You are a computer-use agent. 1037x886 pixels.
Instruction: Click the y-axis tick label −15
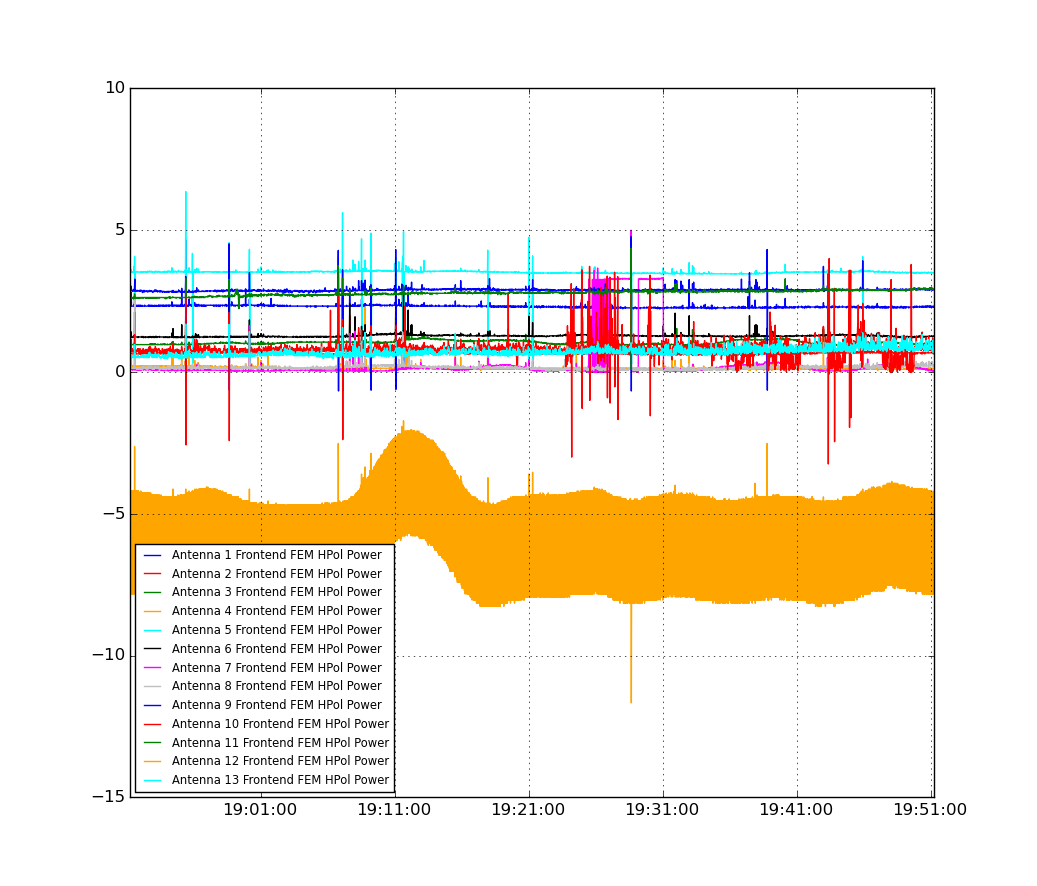pos(109,797)
